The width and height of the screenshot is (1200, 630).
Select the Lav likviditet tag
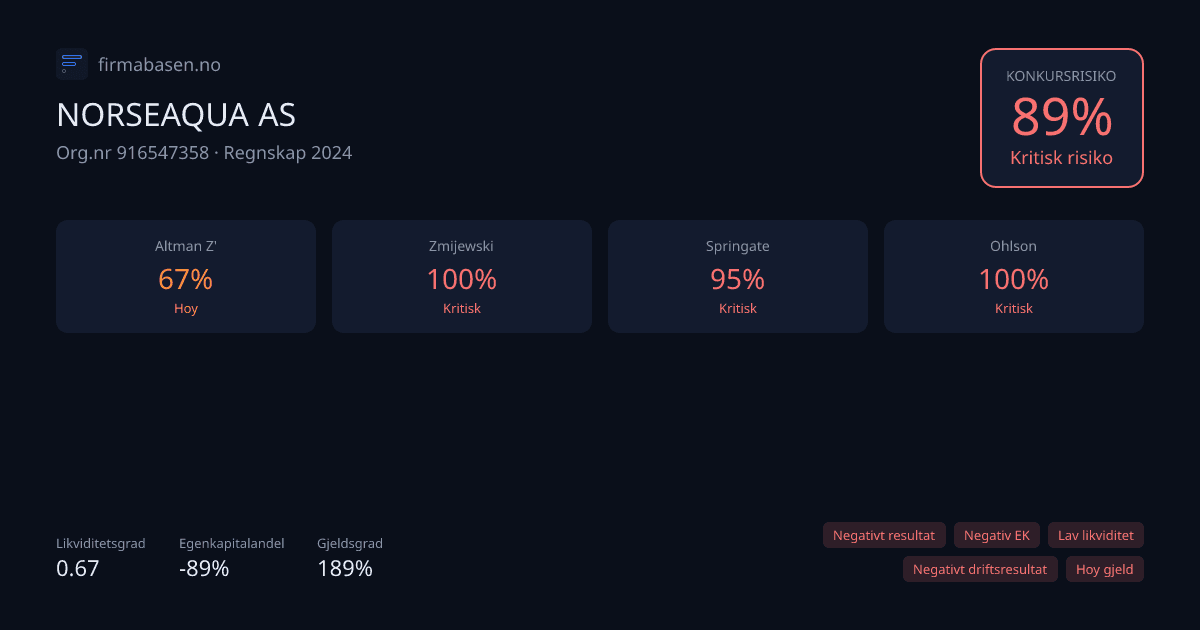click(x=1095, y=535)
